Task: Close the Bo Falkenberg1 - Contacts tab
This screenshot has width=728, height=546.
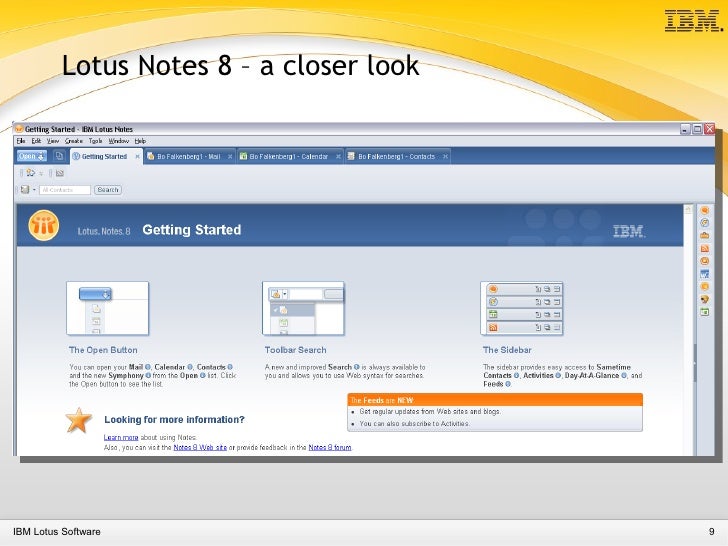Action: pos(445,156)
